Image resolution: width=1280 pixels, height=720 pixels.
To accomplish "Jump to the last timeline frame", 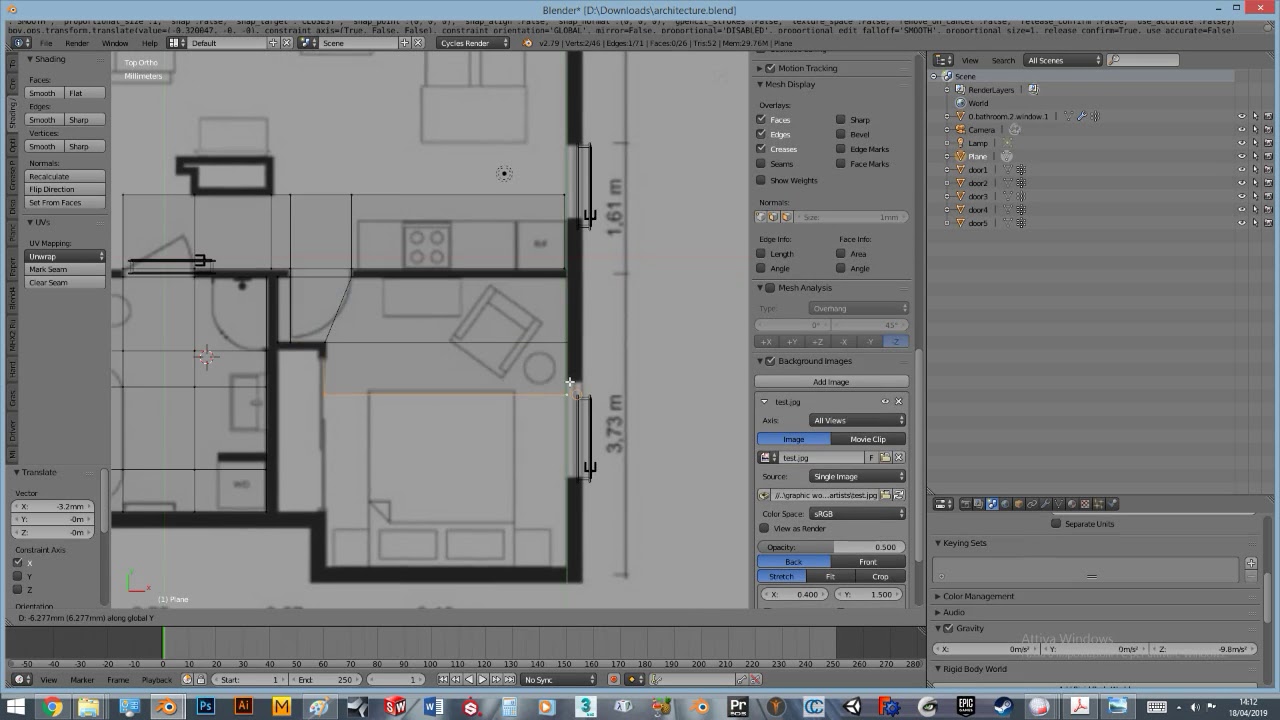I will coord(508,680).
